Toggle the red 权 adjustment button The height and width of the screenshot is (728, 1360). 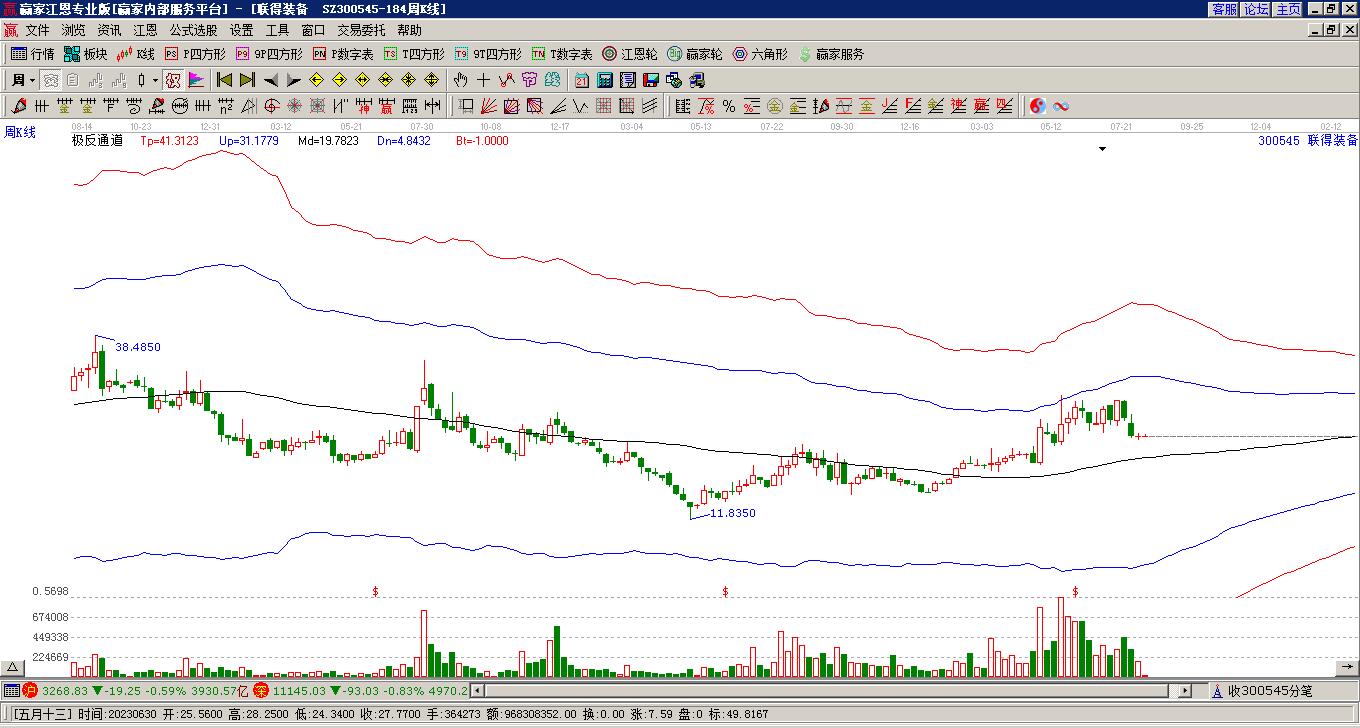tap(172, 80)
